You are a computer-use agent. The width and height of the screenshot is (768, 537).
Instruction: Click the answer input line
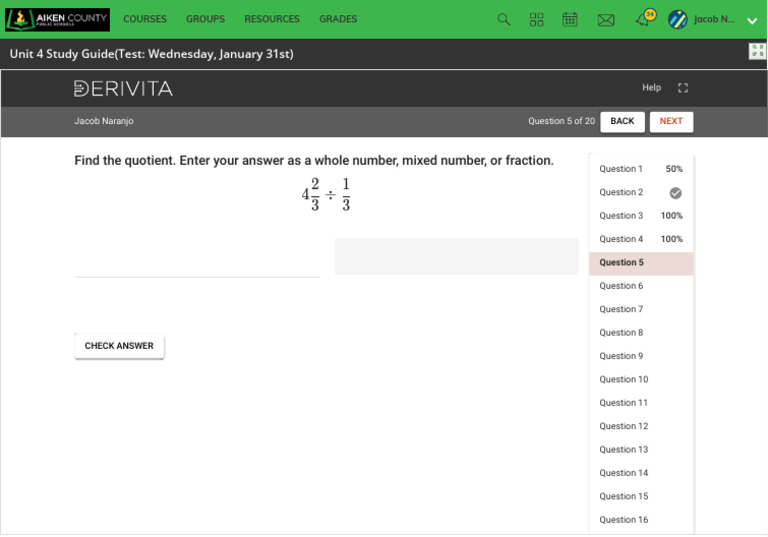pyautogui.click(x=197, y=260)
